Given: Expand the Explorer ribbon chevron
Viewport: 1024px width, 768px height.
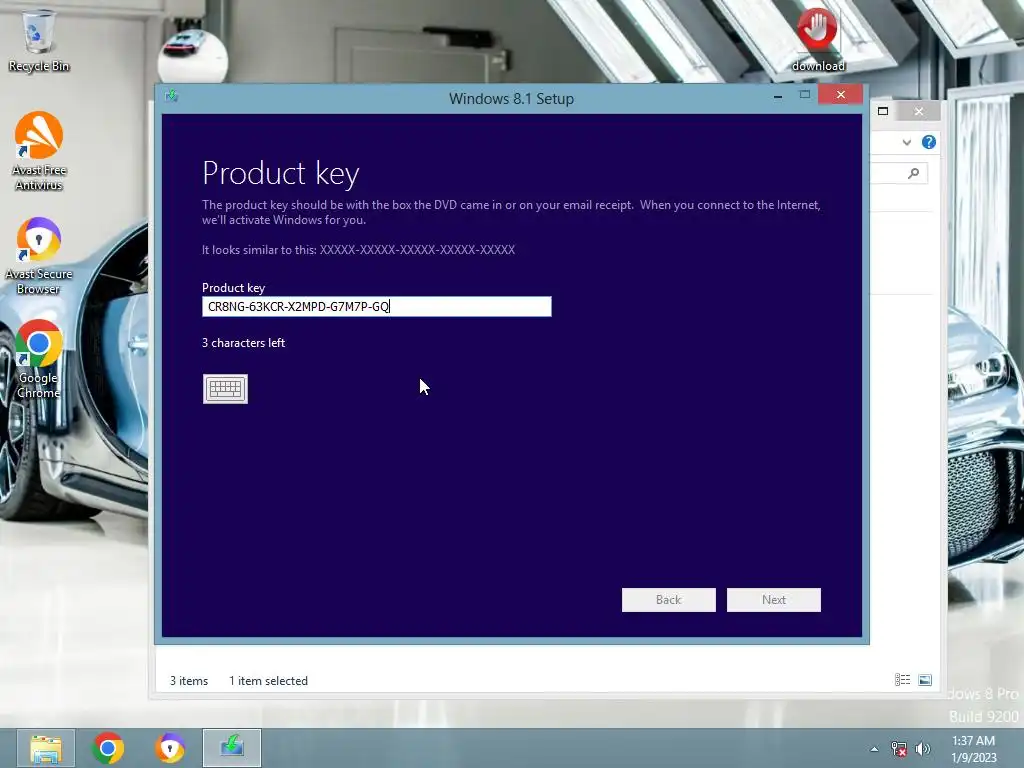Looking at the screenshot, I should tap(906, 142).
